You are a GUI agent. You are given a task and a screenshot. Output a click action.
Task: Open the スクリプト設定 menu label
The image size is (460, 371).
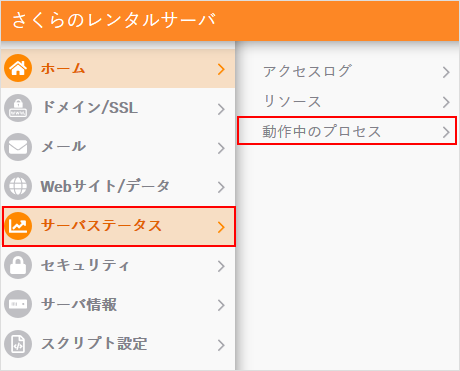[x=94, y=343]
